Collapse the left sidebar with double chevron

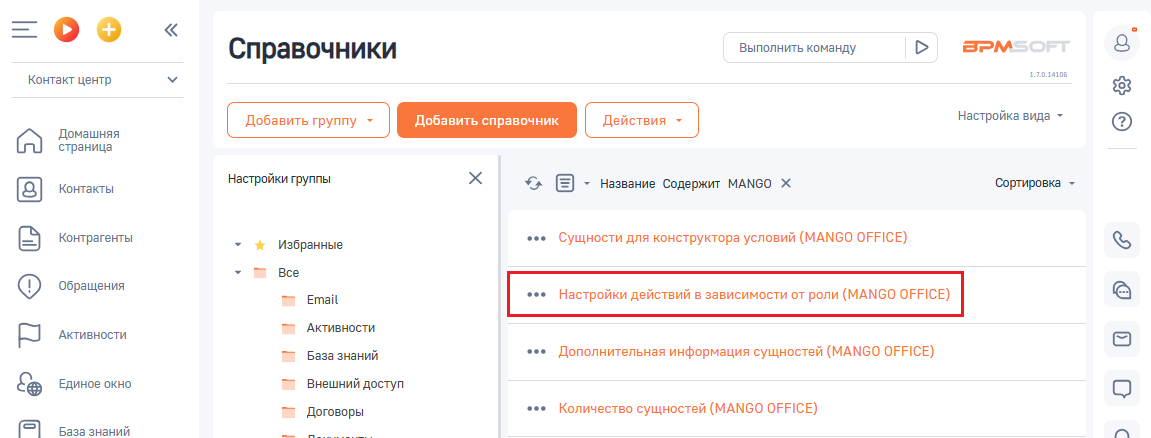(x=171, y=29)
